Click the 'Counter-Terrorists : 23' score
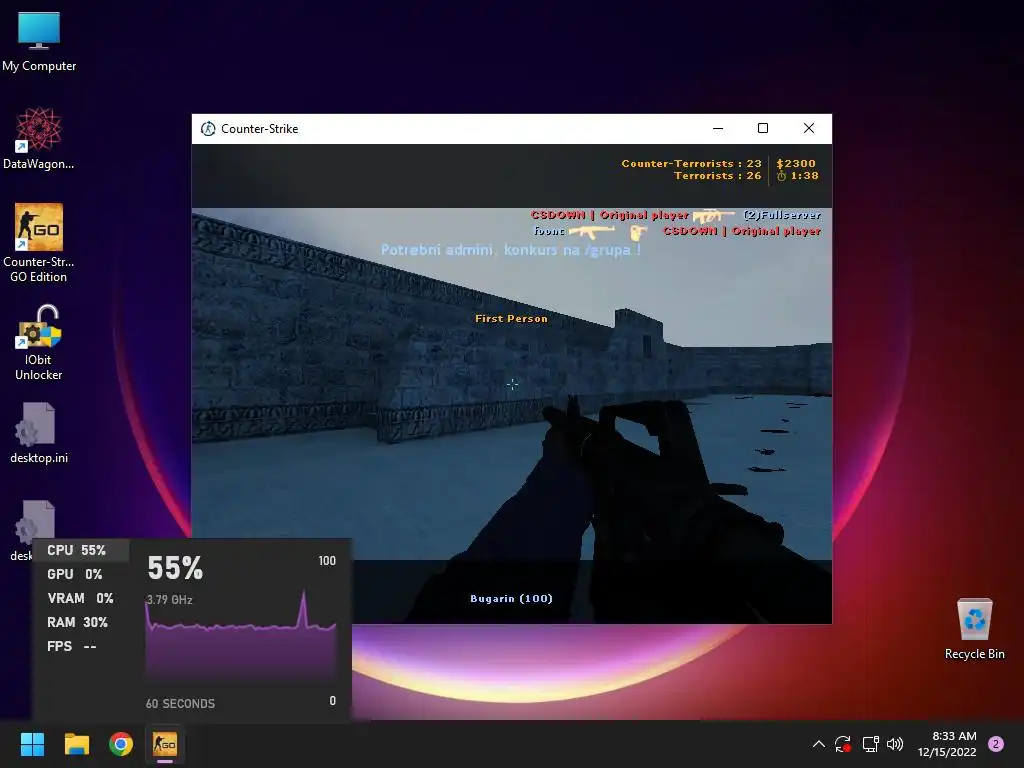The image size is (1024, 768). click(x=691, y=163)
